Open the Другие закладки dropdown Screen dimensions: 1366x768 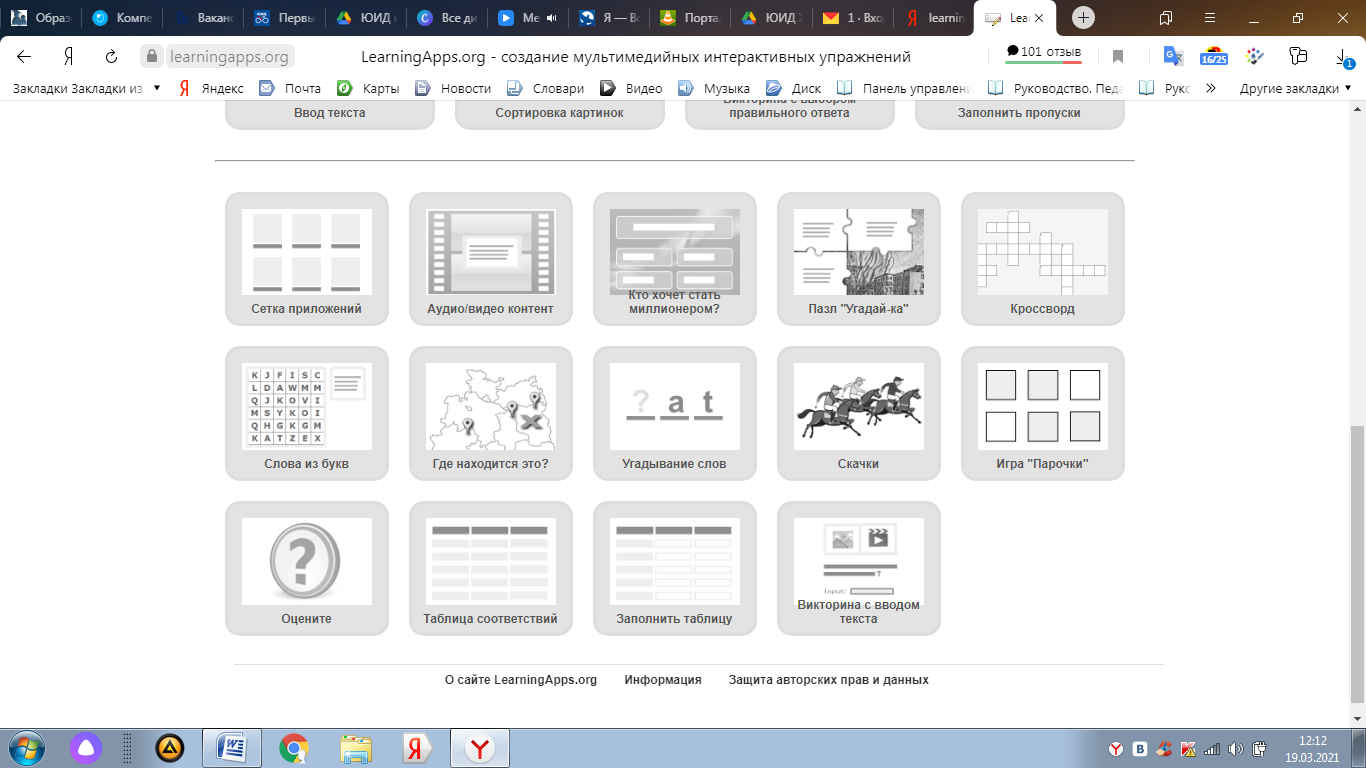(1295, 88)
